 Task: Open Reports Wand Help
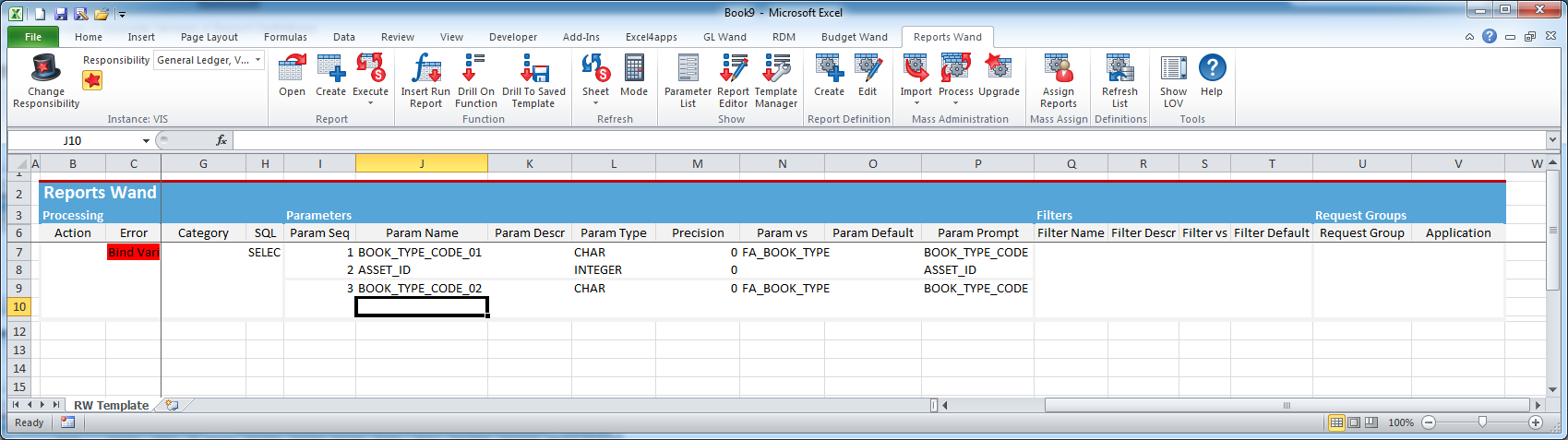pyautogui.click(x=1212, y=68)
